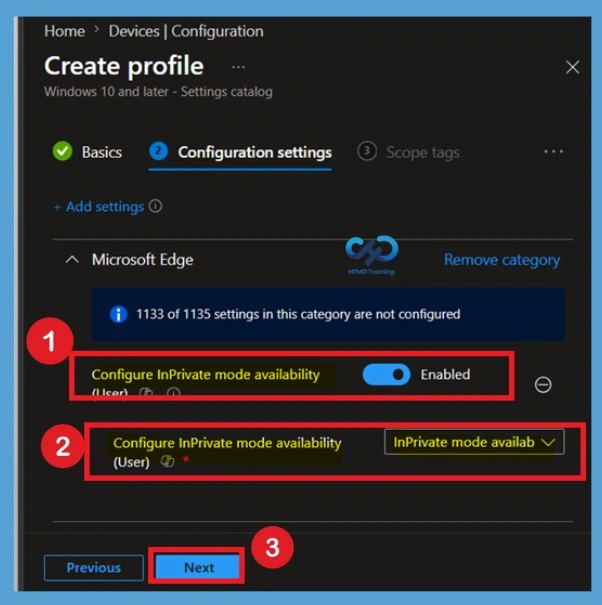Collapse the Microsoft Edge category
The width and height of the screenshot is (602, 605).
[73, 260]
